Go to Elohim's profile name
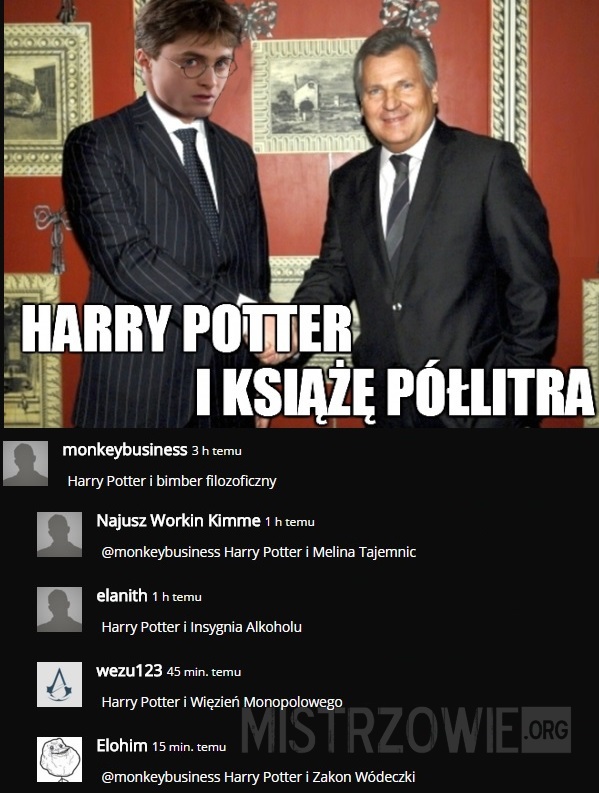Image resolution: width=599 pixels, height=793 pixels. [x=122, y=745]
